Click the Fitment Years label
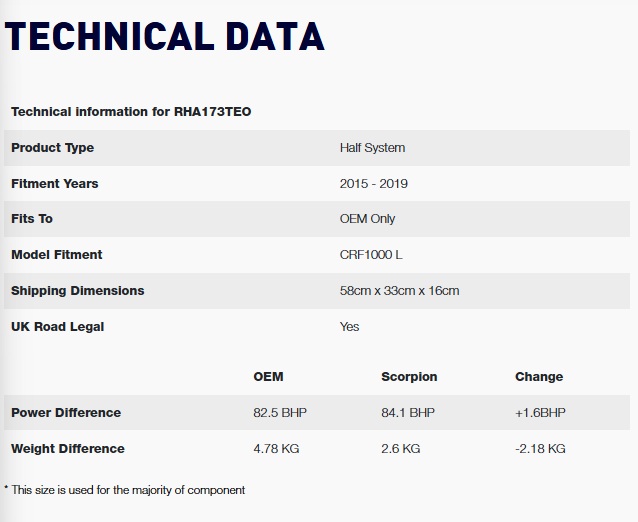This screenshot has height=522, width=638. click(55, 183)
